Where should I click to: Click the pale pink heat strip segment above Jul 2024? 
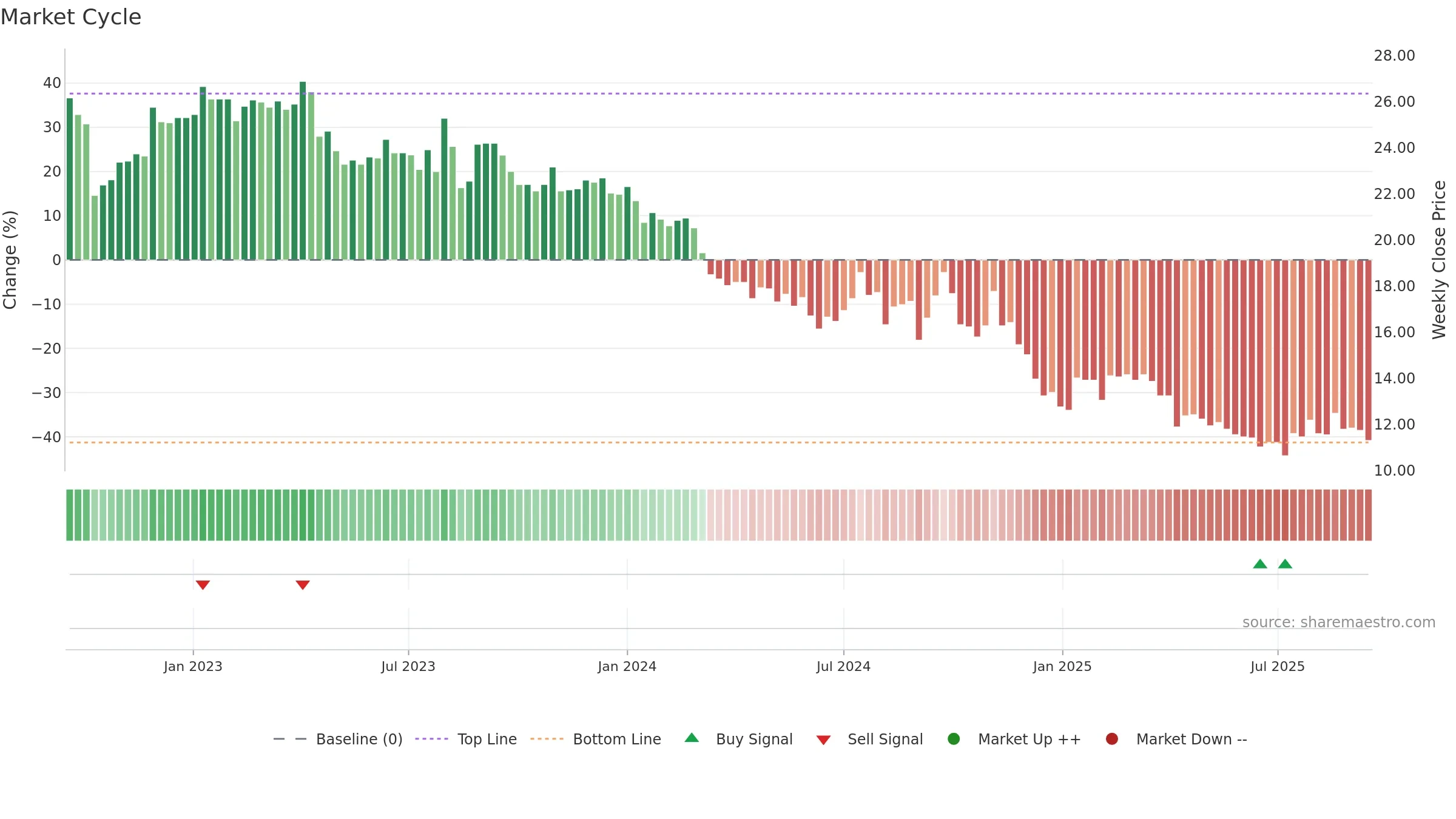coord(844,515)
